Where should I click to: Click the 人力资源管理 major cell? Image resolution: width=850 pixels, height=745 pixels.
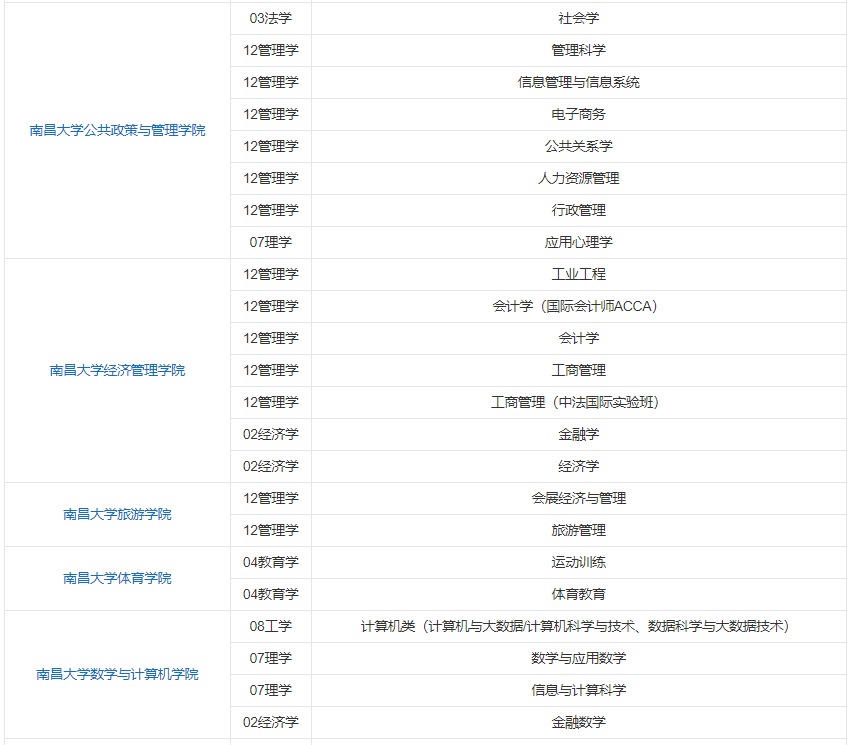578,178
